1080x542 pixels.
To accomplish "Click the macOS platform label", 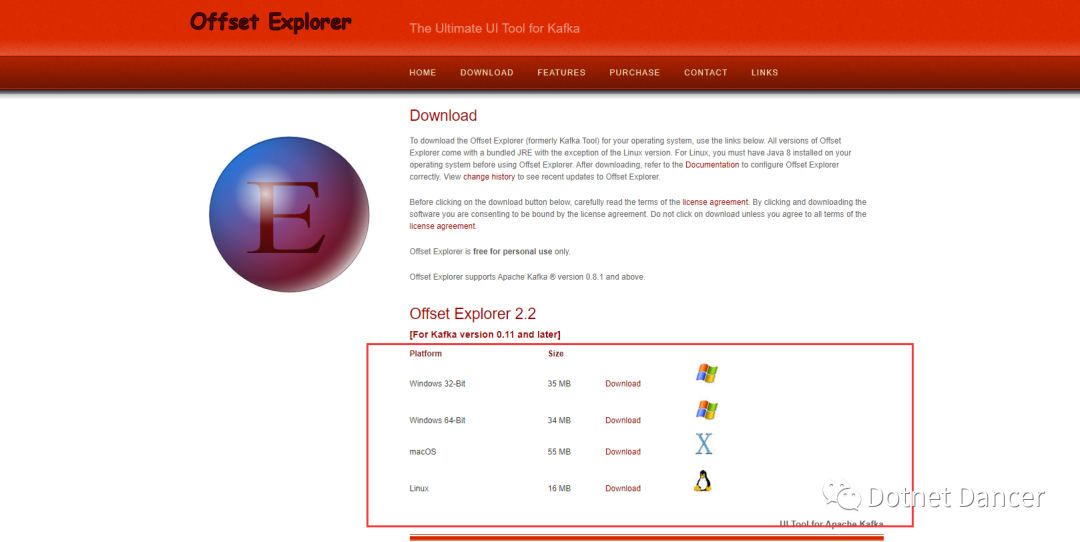I will tap(423, 452).
